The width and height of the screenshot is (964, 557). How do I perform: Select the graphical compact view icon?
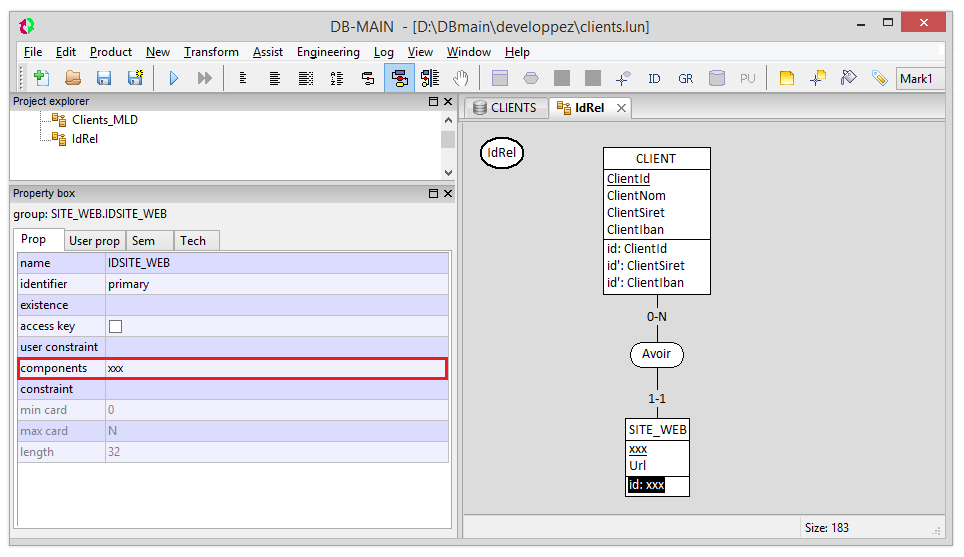point(368,78)
